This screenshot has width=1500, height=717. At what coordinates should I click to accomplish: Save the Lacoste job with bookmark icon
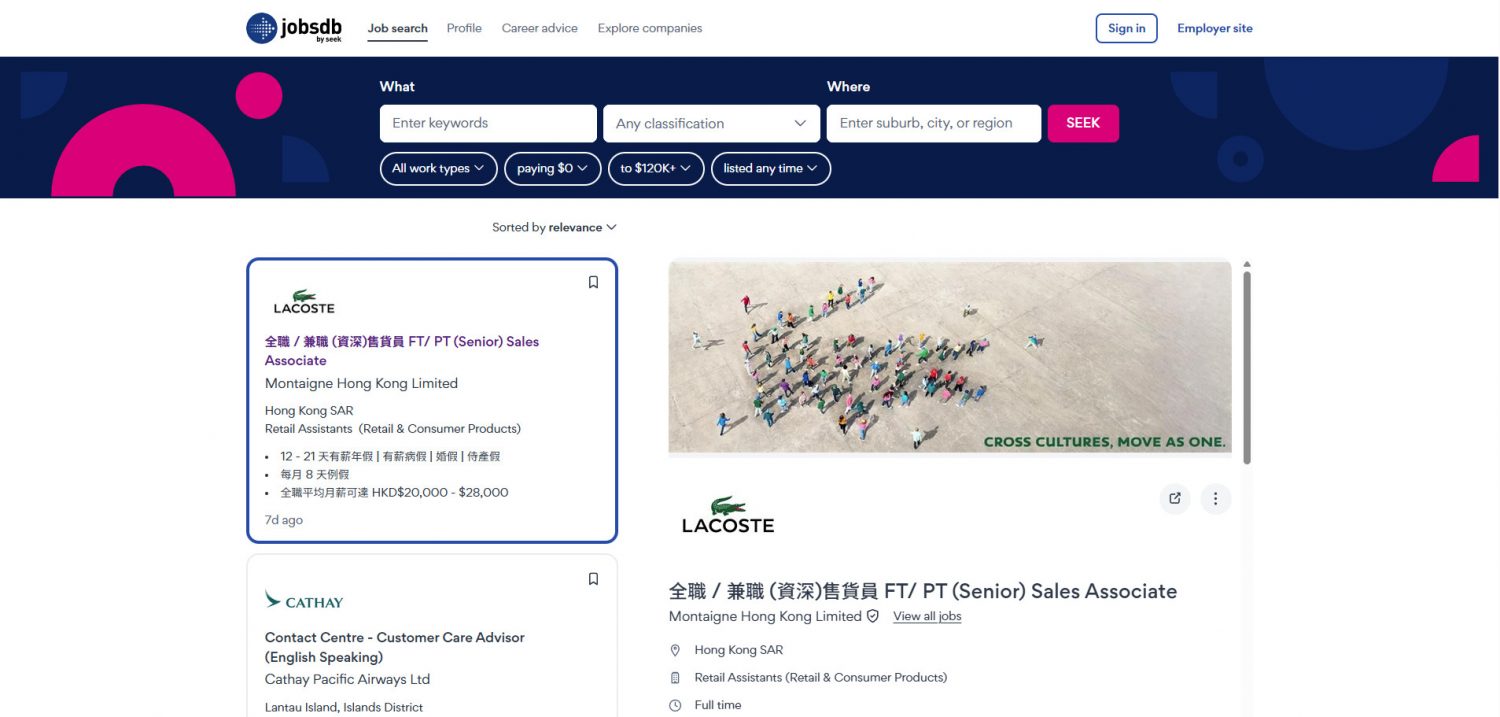(x=593, y=282)
